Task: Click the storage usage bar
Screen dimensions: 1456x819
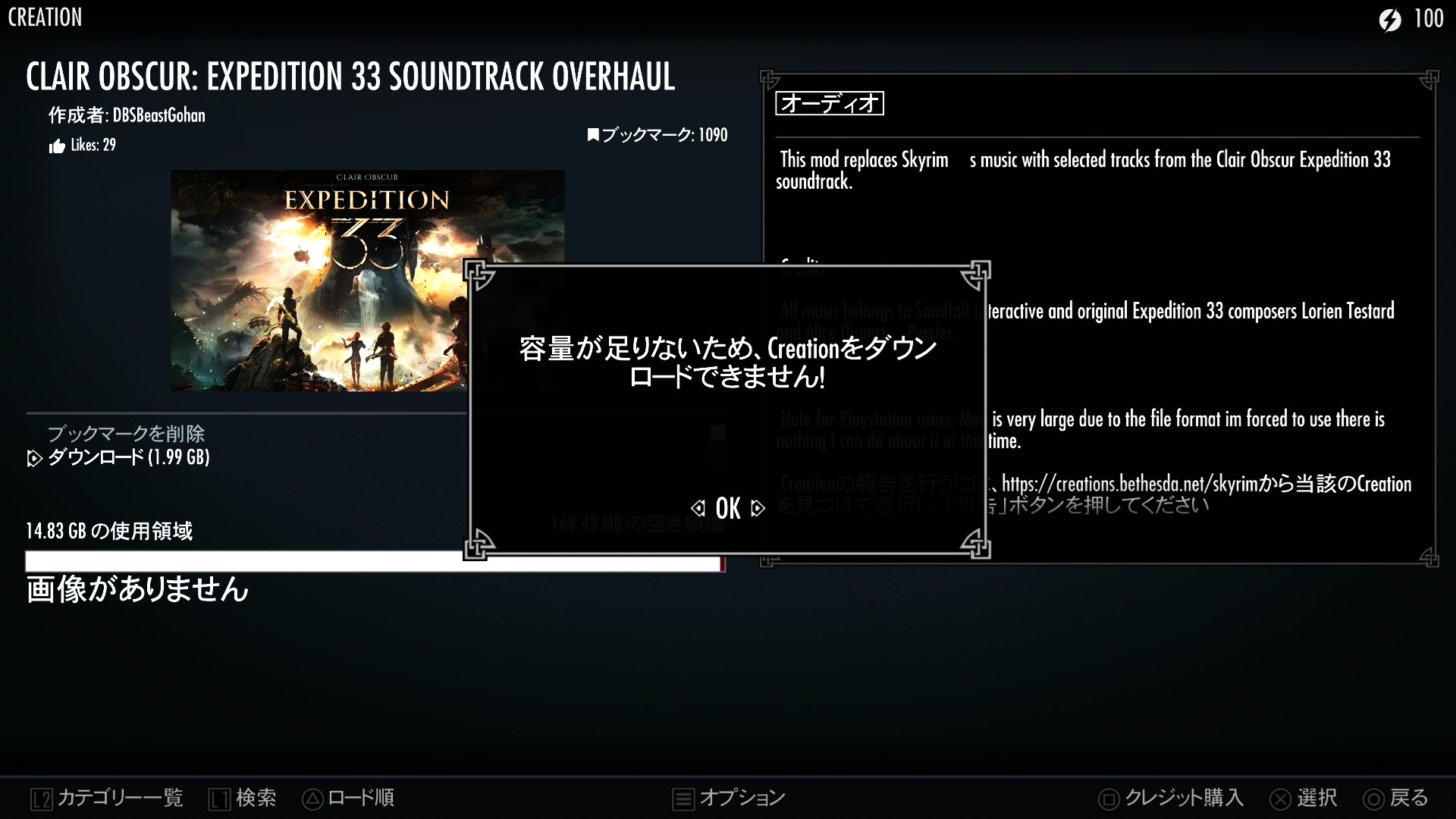Action: click(x=375, y=562)
